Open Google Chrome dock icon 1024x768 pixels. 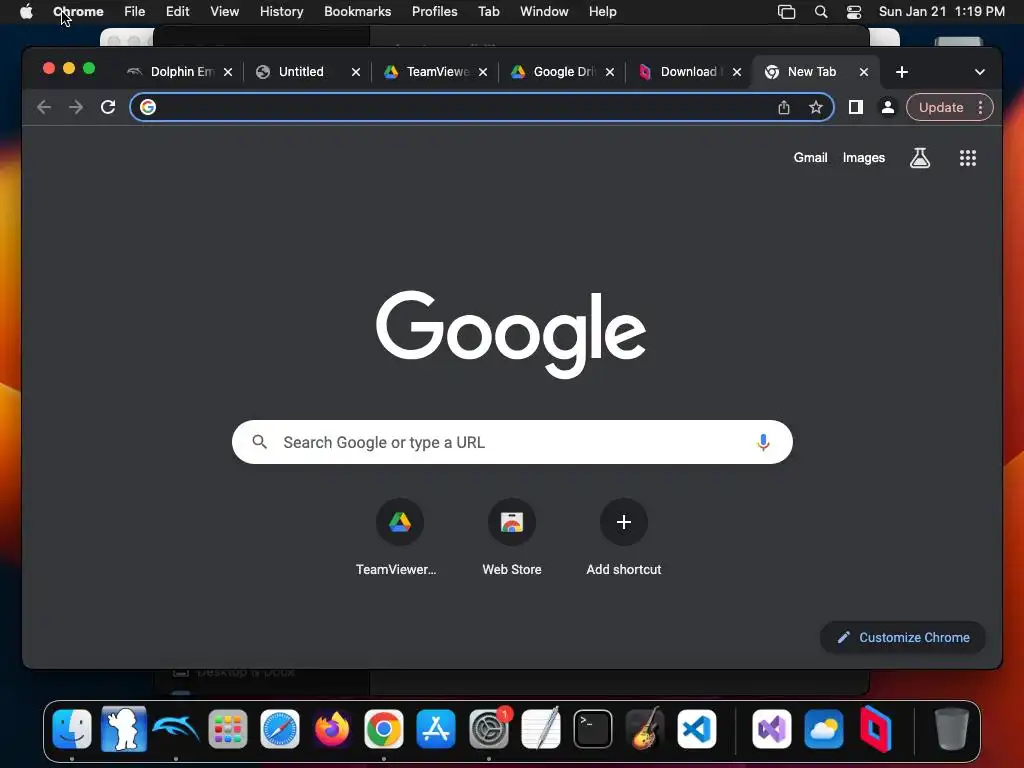click(x=384, y=729)
